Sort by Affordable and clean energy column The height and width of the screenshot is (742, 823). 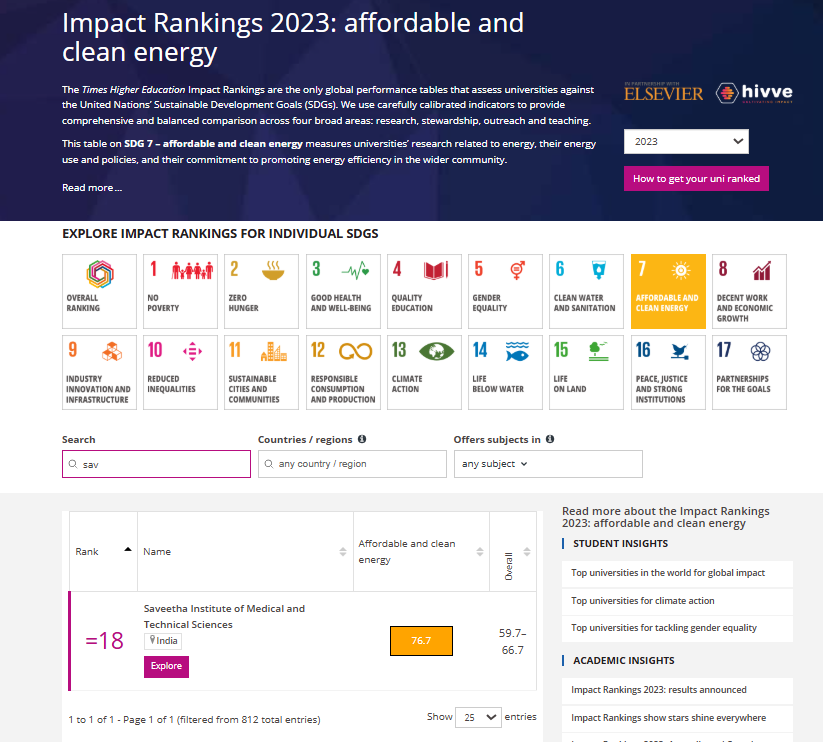tap(420, 552)
